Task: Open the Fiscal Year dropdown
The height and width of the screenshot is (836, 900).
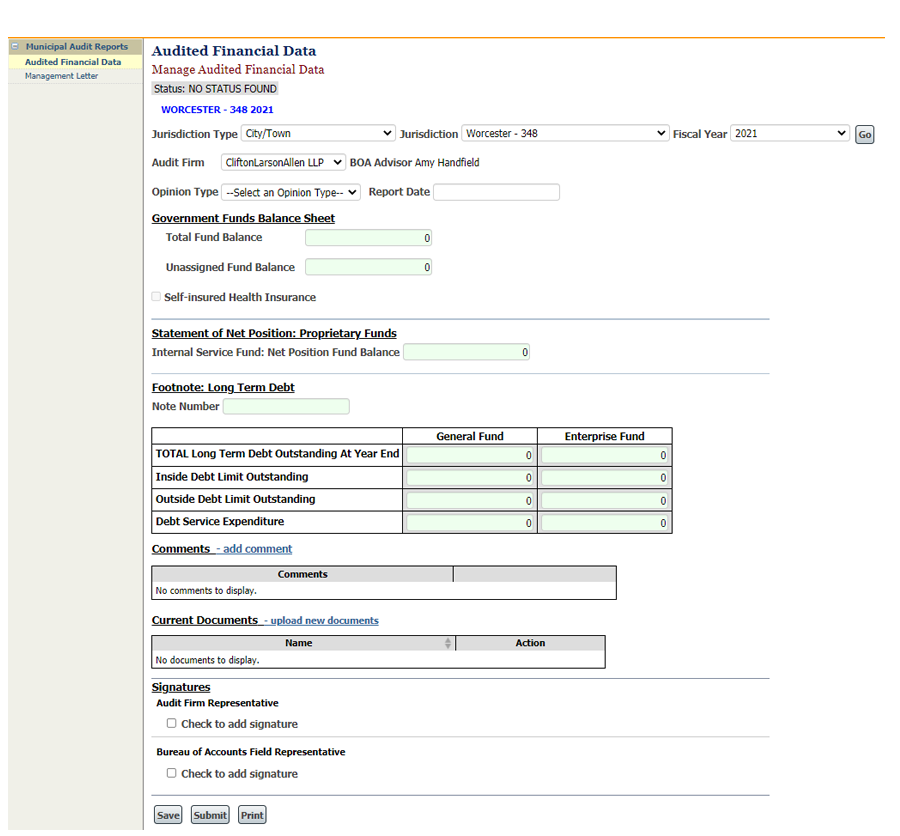Action: pyautogui.click(x=789, y=133)
